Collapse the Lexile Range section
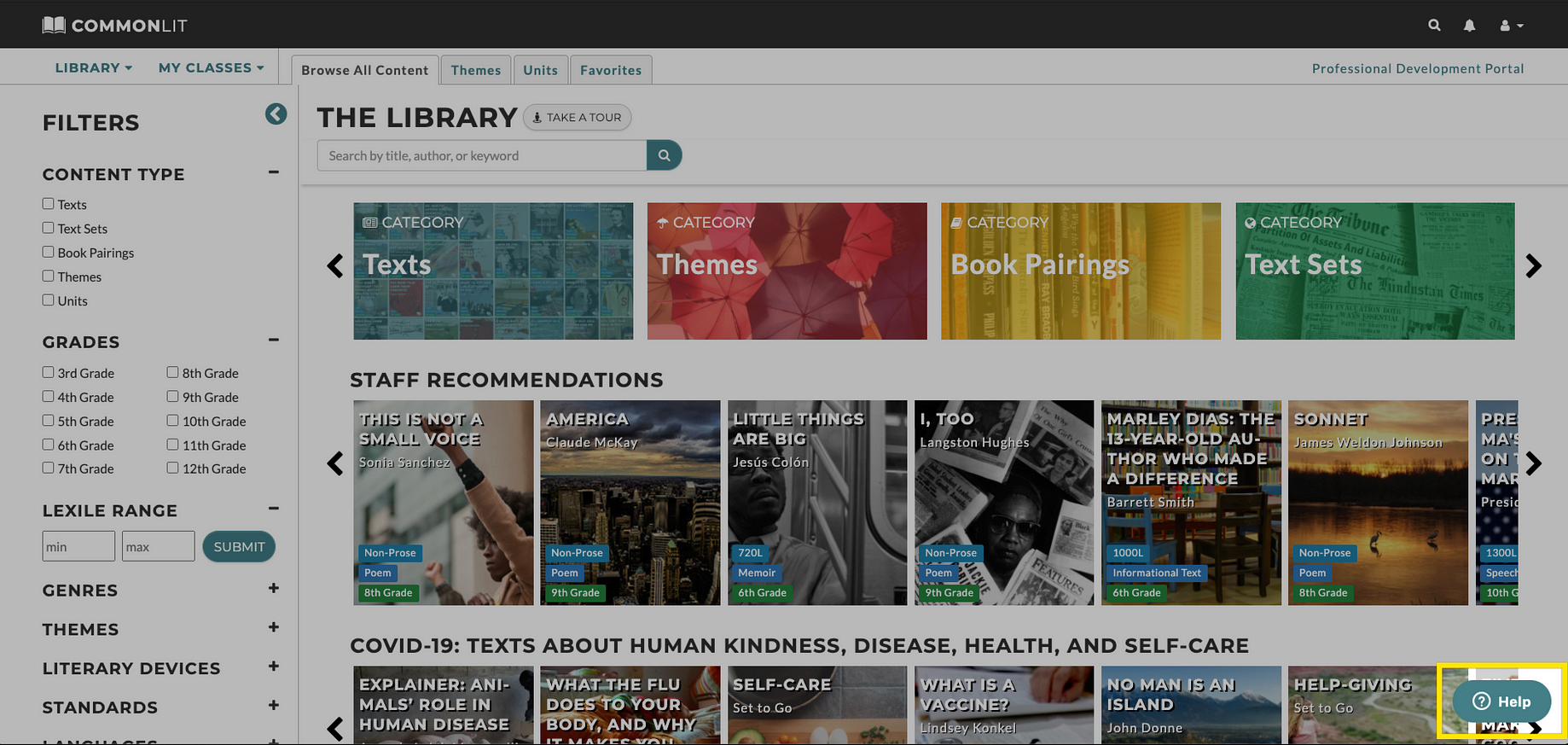Viewport: 1568px width, 745px height. click(x=274, y=509)
